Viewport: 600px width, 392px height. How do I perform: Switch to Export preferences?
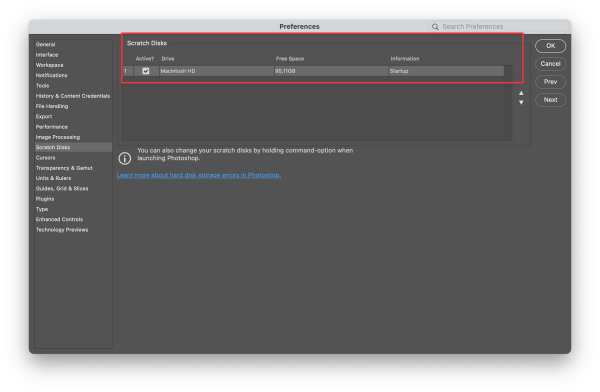pos(44,116)
